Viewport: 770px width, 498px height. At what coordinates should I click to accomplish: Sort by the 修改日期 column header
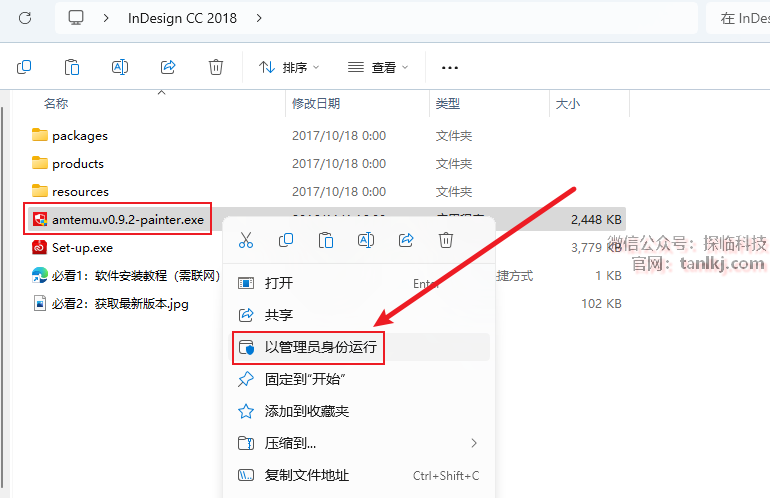(316, 103)
